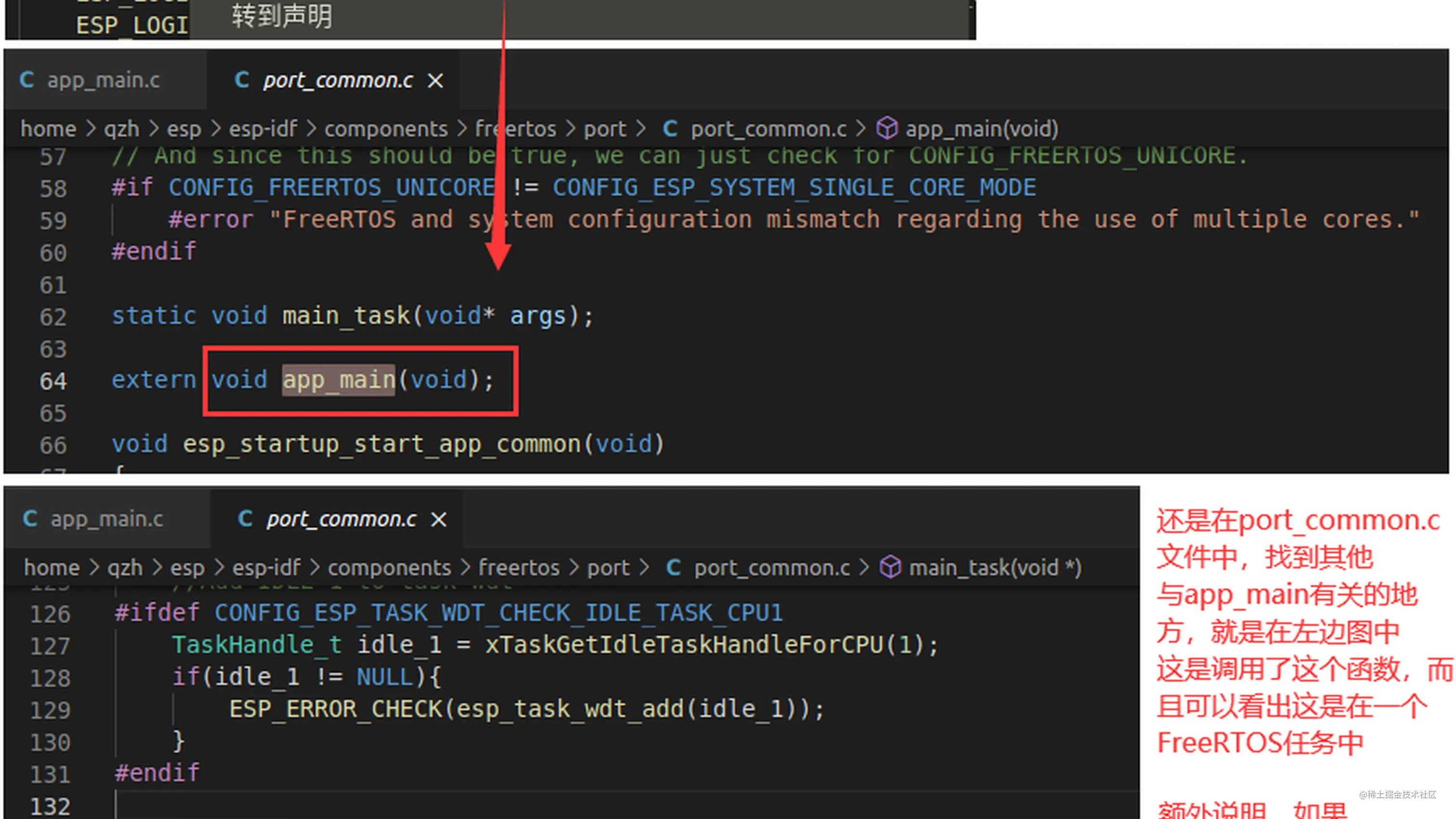The width and height of the screenshot is (1456, 819).
Task: Expand chevron between home and qzh, upper breadcrumb
Action: 91,129
